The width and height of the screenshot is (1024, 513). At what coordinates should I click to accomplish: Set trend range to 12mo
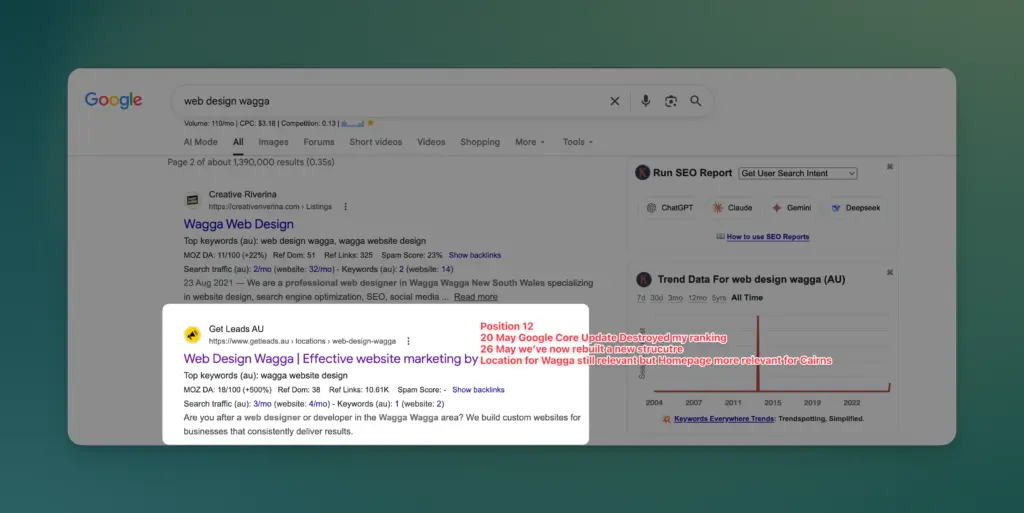[697, 298]
